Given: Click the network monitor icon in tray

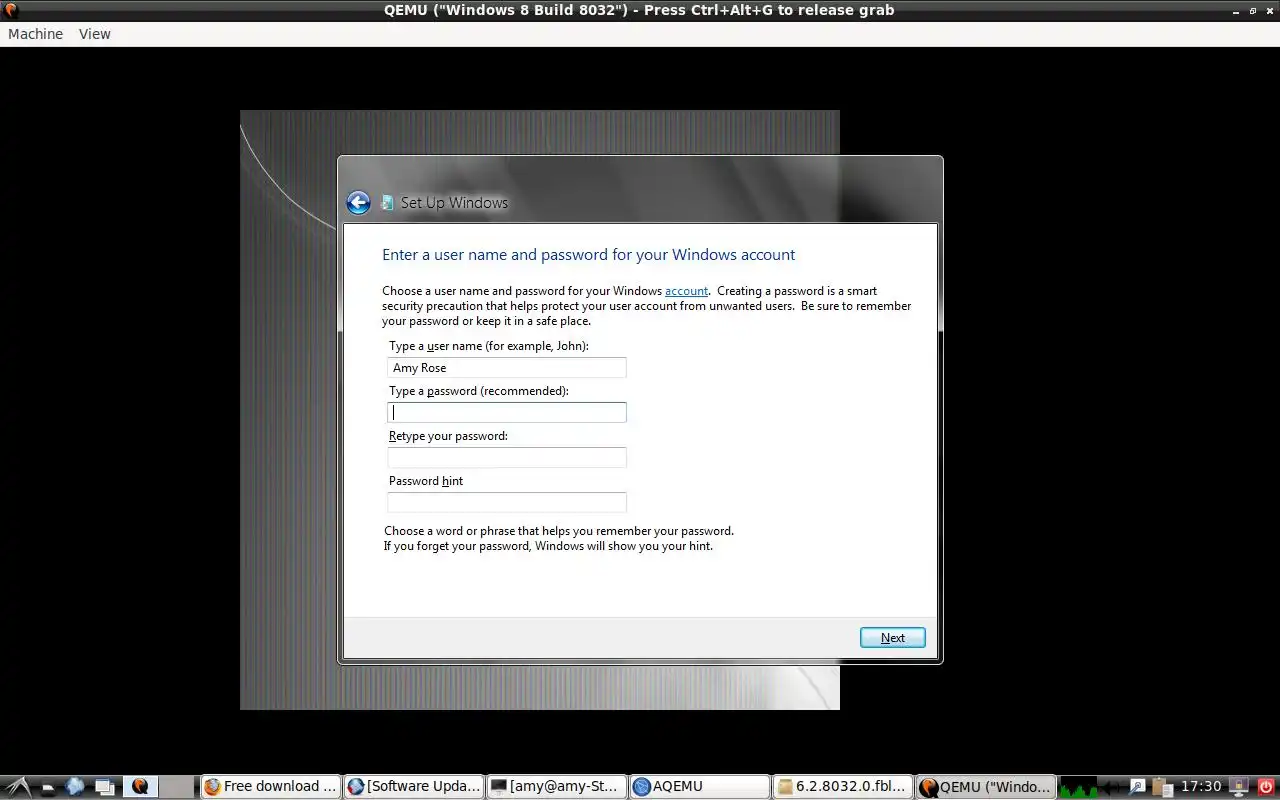Looking at the screenshot, I should (x=1239, y=787).
